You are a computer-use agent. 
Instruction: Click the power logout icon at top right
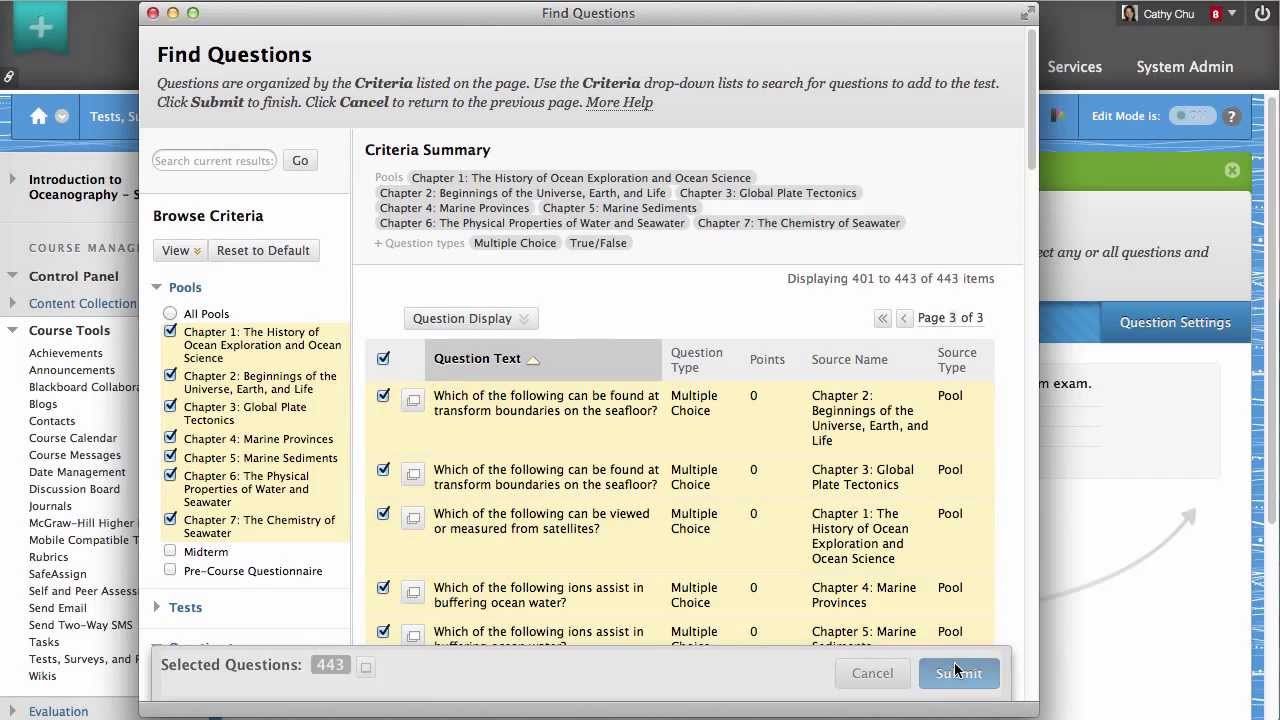coord(1262,14)
